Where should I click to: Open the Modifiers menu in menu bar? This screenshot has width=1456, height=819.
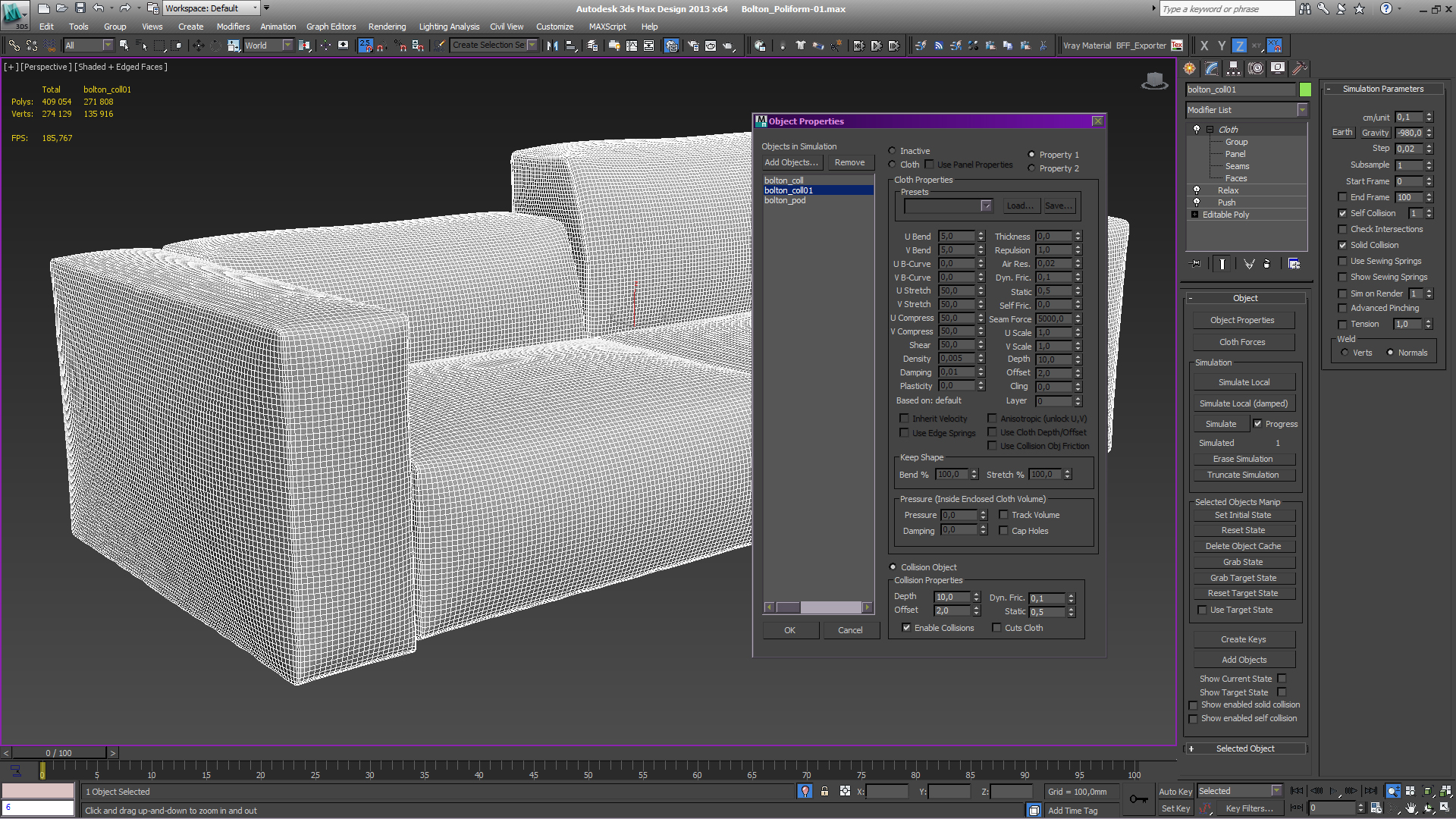coord(233,27)
